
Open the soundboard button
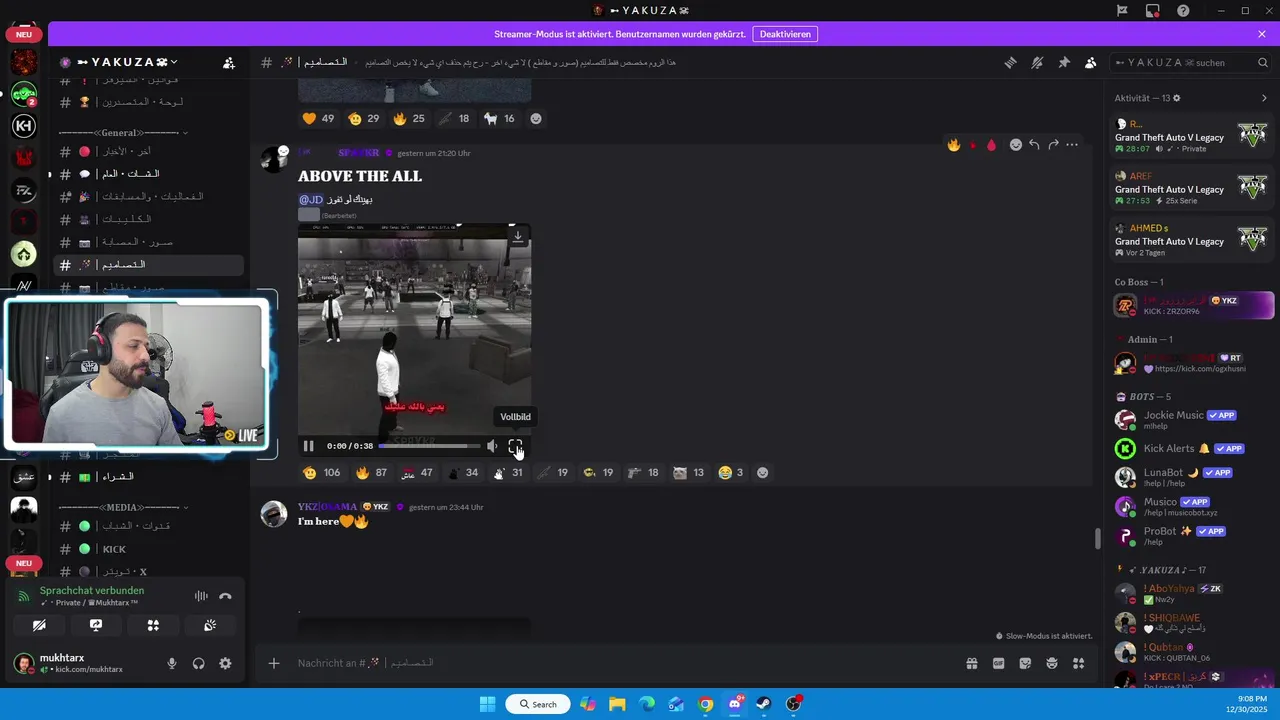point(210,625)
